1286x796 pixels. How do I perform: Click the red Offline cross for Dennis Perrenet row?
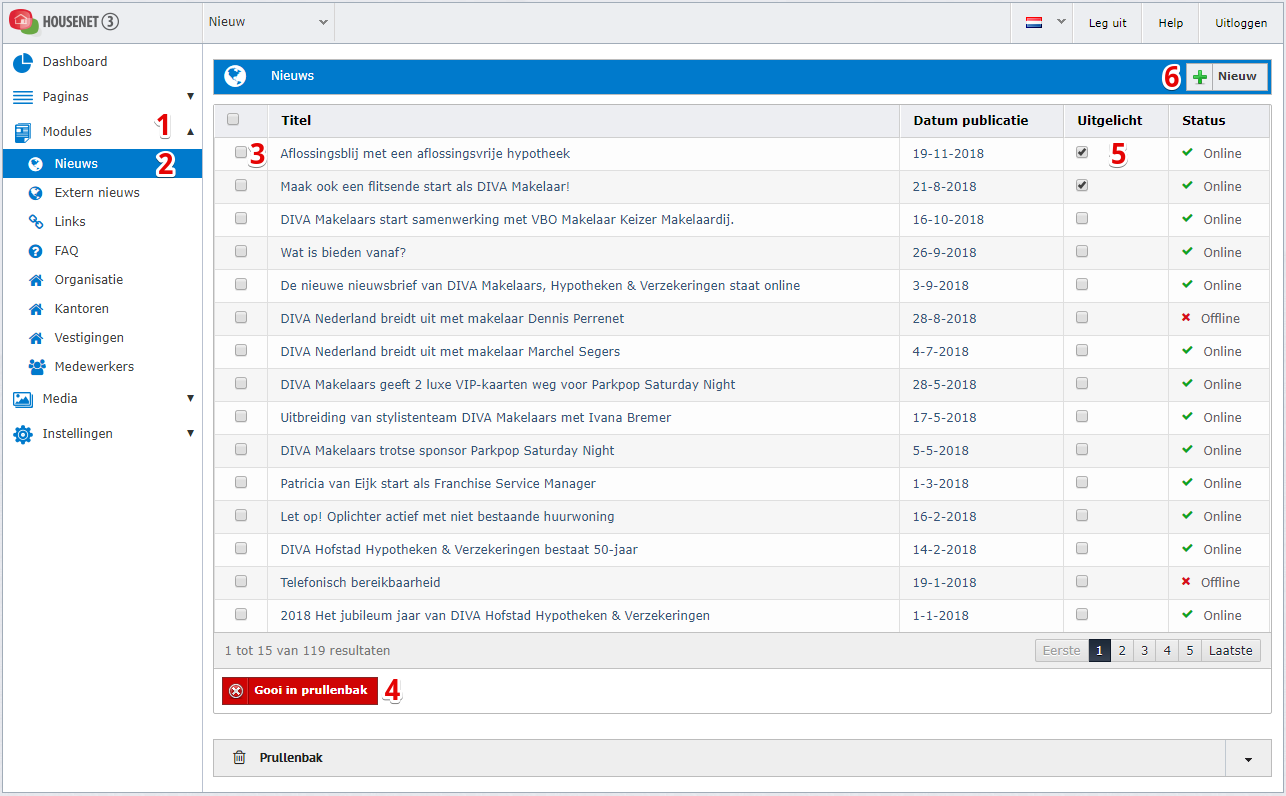1186,318
